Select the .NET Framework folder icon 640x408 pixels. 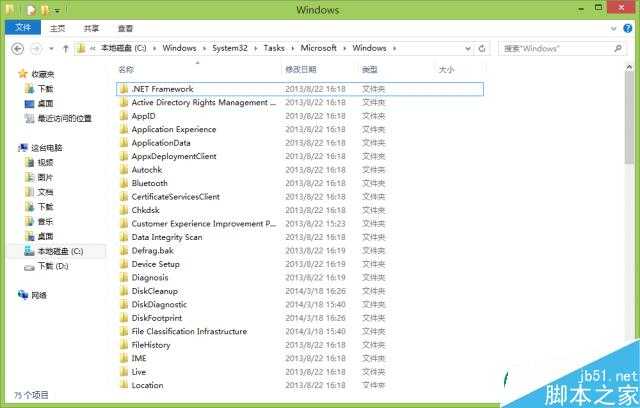[124, 89]
